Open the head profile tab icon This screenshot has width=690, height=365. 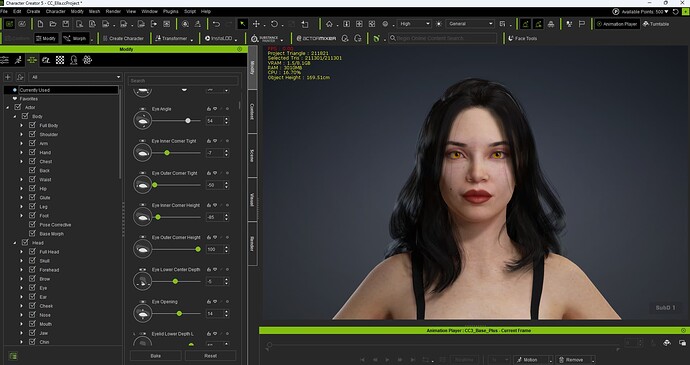73,60
